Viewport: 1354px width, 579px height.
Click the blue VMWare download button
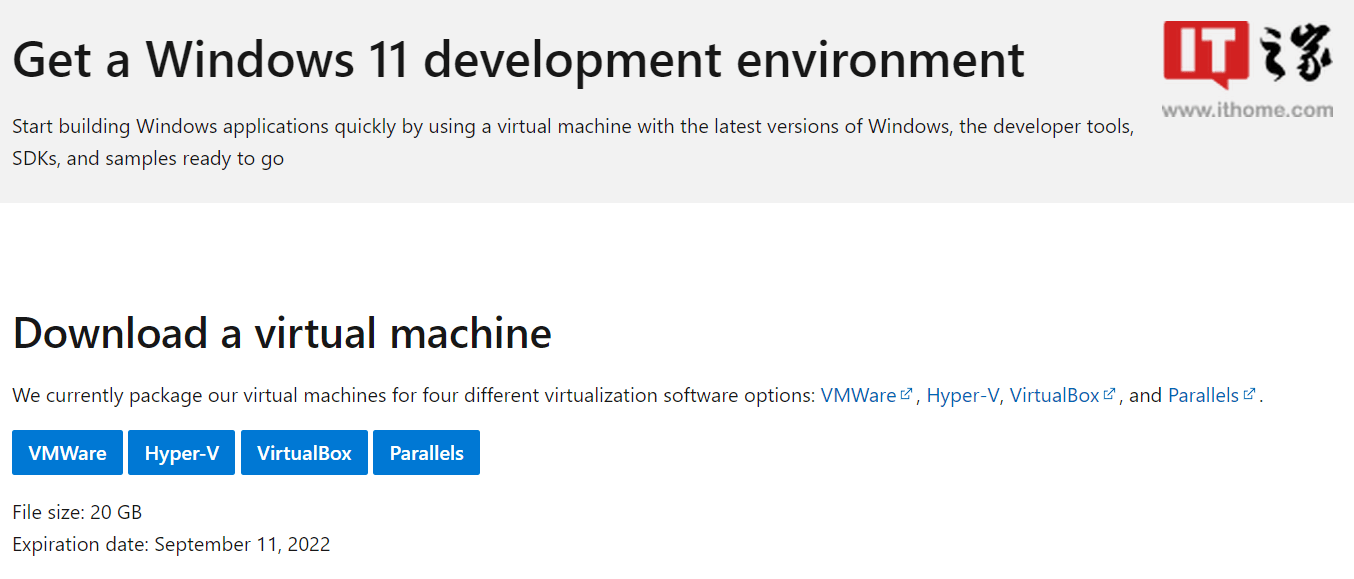tap(67, 453)
